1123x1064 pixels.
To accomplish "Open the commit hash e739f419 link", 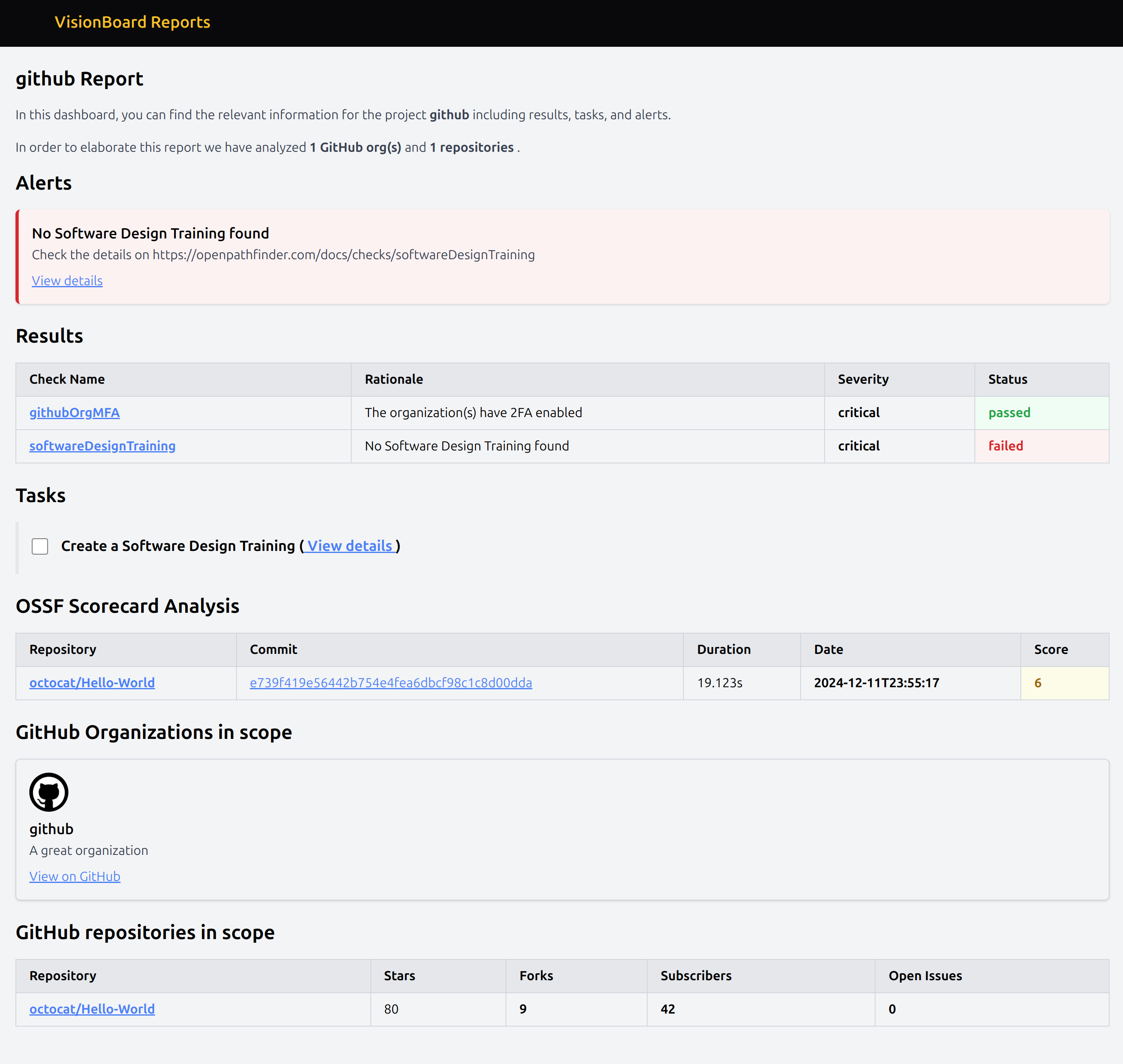I will (x=391, y=683).
